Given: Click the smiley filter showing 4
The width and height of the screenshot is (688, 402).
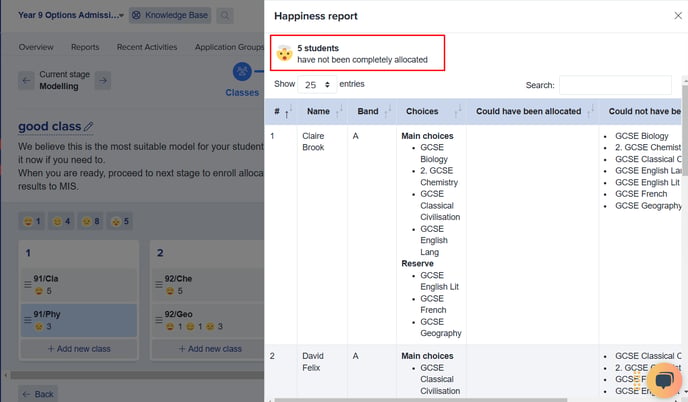Looking at the screenshot, I should click(x=61, y=221).
